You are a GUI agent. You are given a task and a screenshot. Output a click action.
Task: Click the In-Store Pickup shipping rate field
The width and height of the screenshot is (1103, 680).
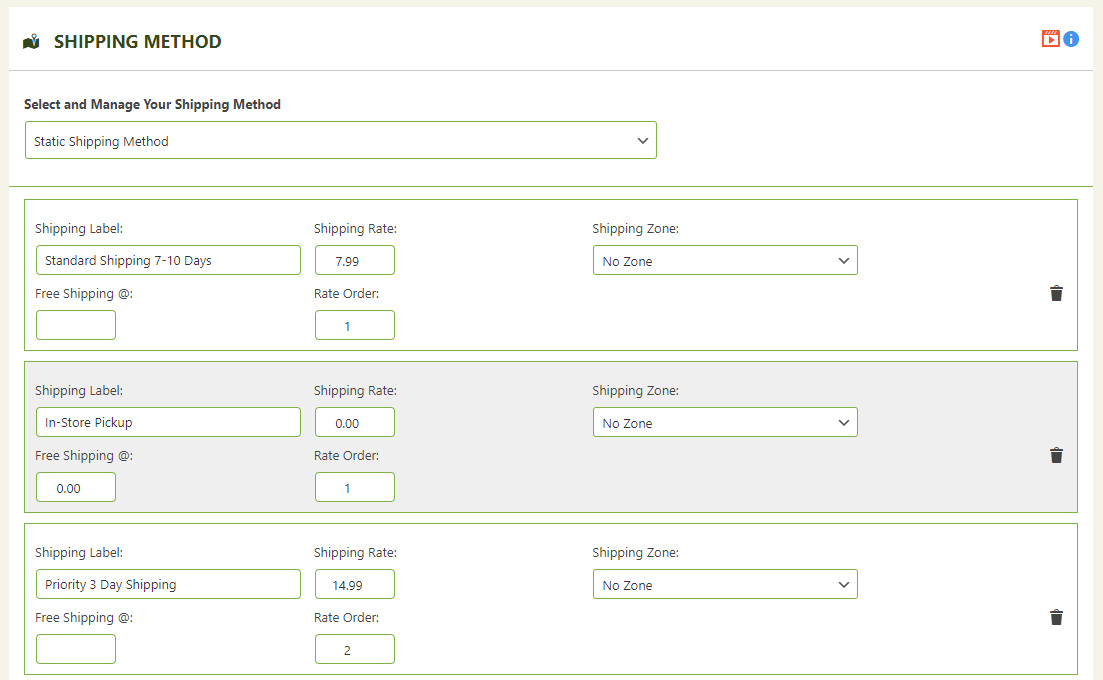point(354,423)
